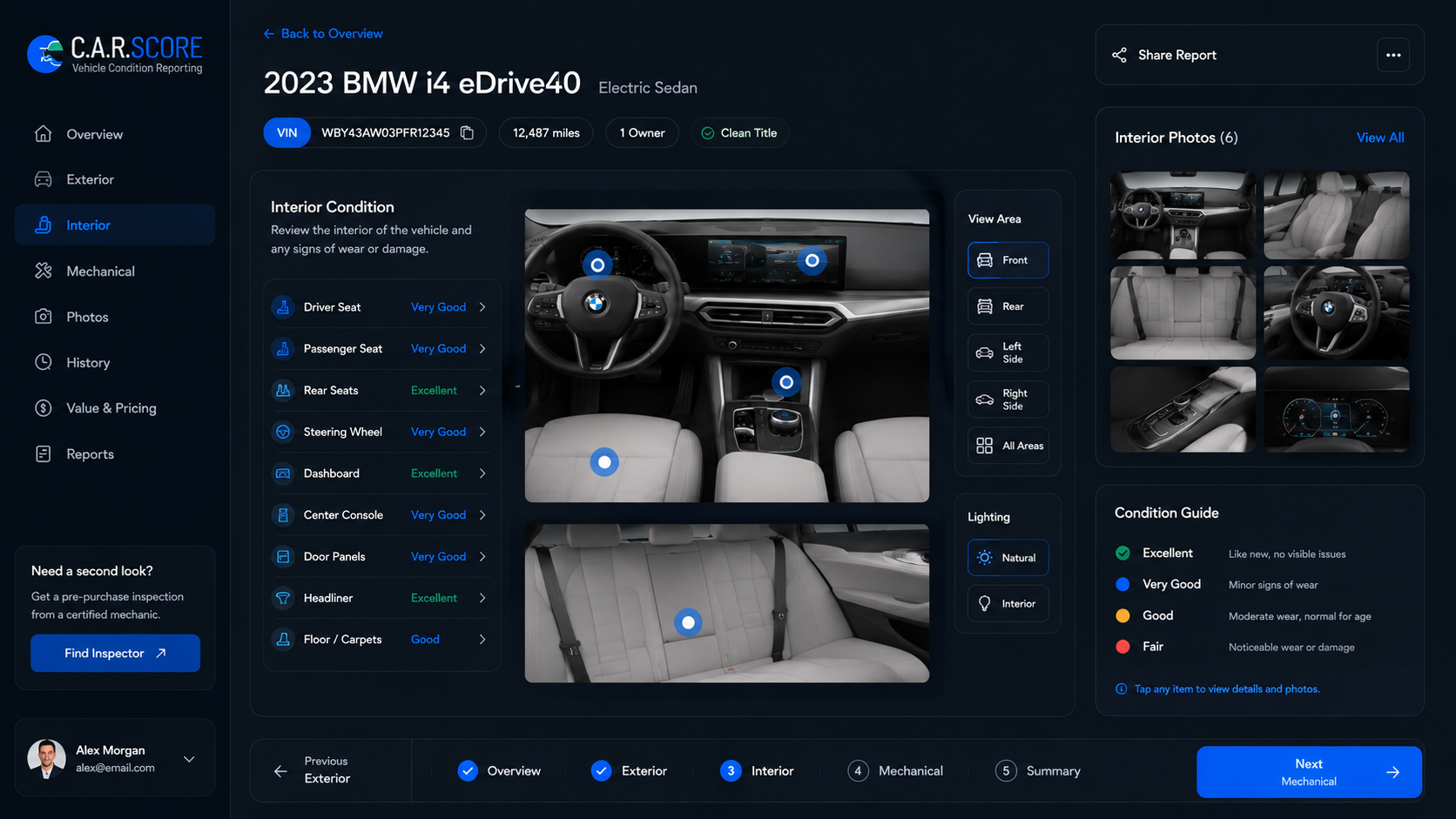Open Exterior in the sidebar
This screenshot has height=819, width=1456.
[x=115, y=179]
